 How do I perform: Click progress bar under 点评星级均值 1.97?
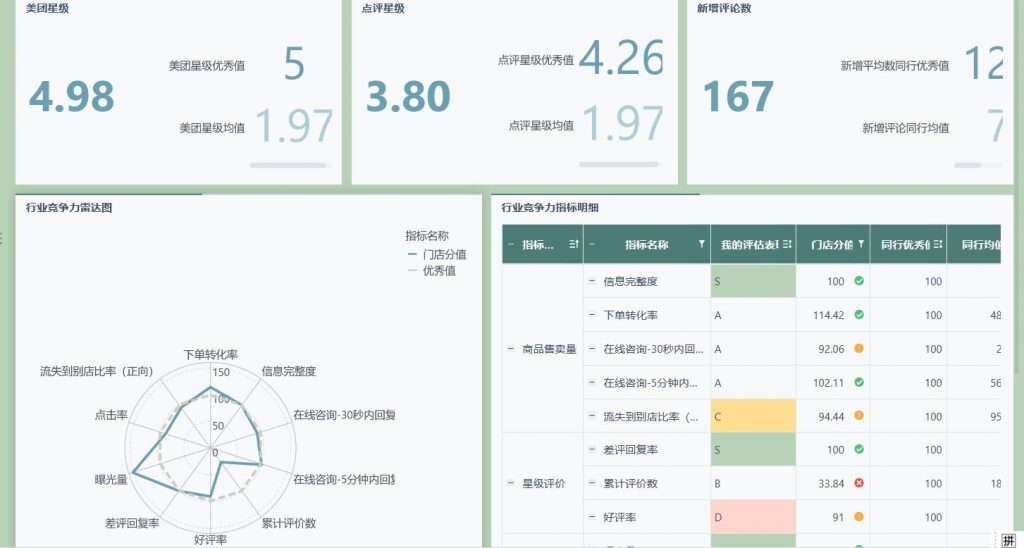619,165
